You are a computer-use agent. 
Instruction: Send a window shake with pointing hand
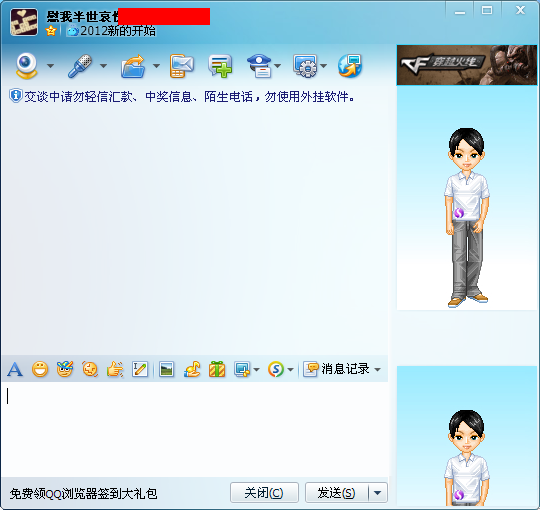pyautogui.click(x=115, y=370)
